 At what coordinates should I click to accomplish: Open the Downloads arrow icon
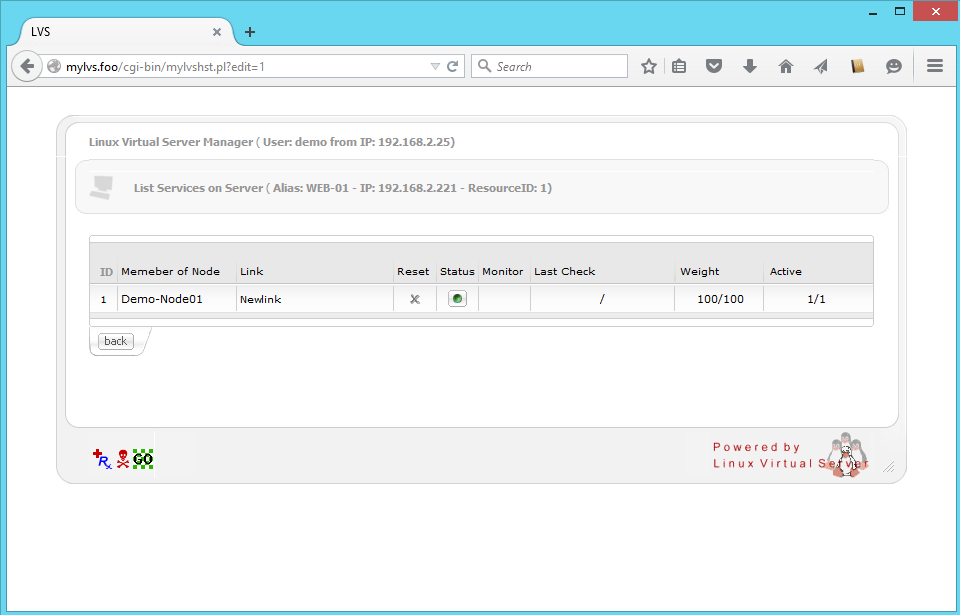[749, 66]
